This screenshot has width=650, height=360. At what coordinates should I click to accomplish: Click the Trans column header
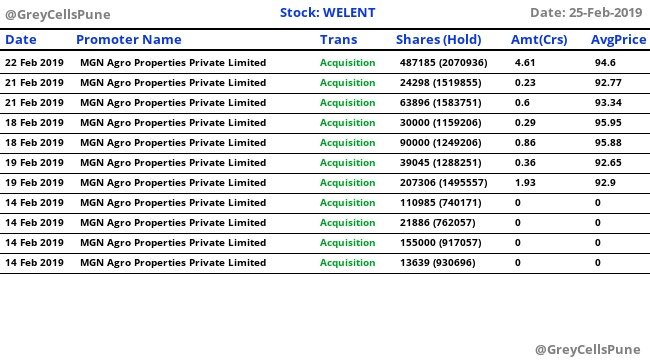(x=338, y=40)
